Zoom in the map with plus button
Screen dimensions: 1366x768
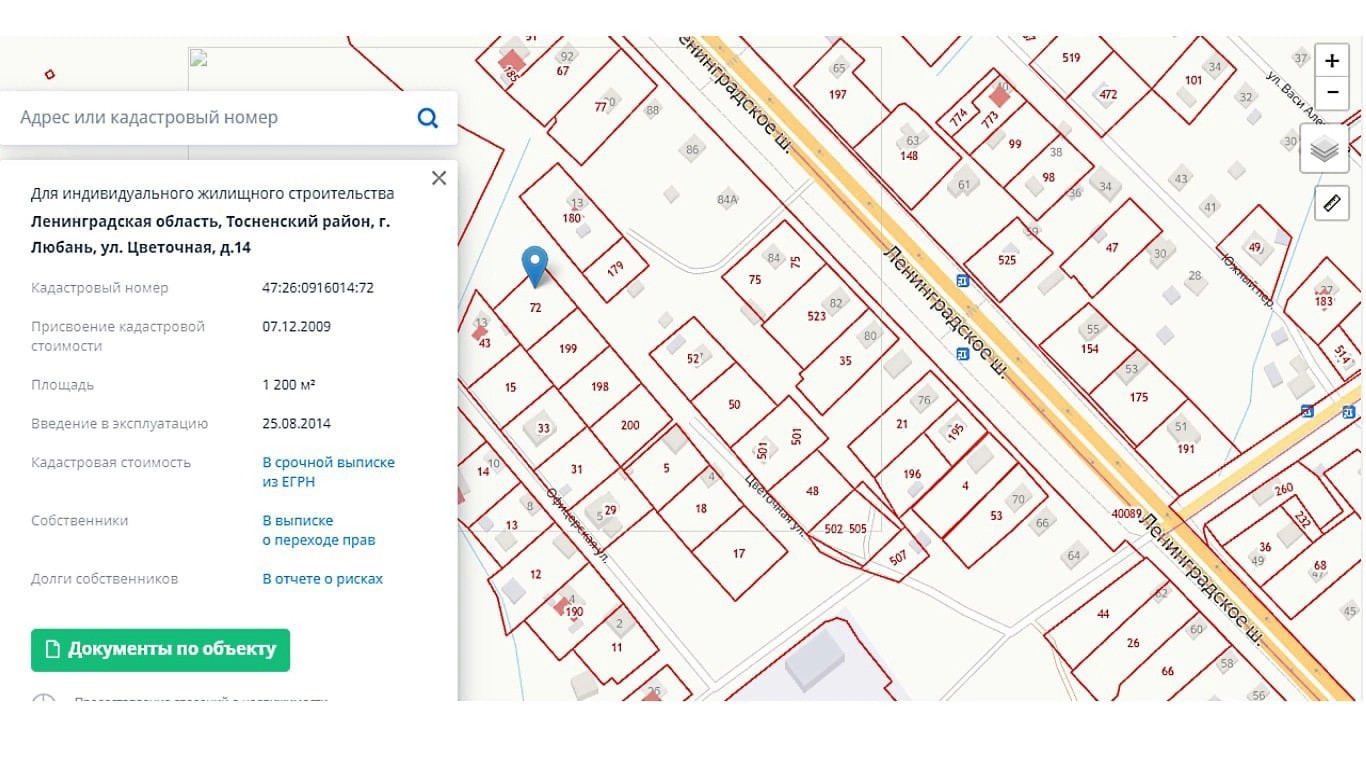pyautogui.click(x=1332, y=61)
